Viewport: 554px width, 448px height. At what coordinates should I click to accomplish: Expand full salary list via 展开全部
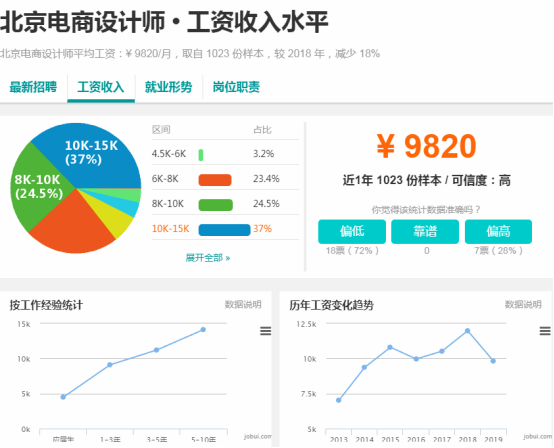pos(208,258)
